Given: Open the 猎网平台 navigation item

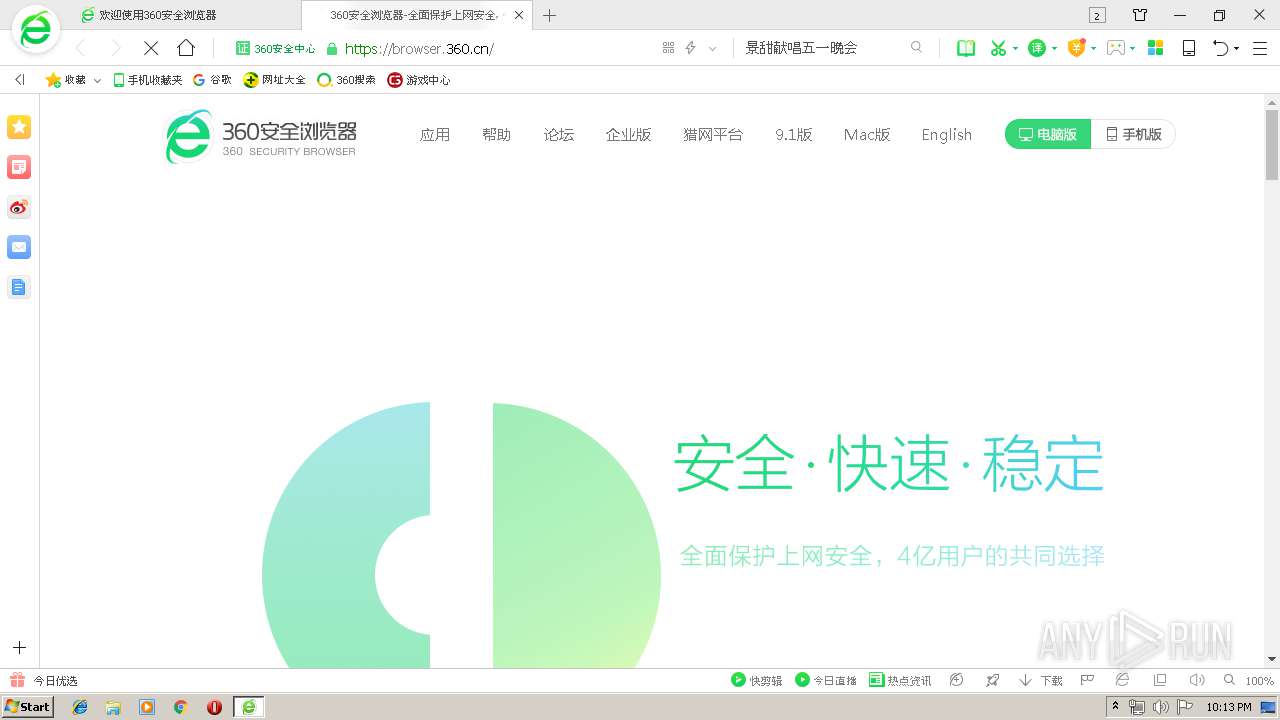Looking at the screenshot, I should tap(713, 135).
